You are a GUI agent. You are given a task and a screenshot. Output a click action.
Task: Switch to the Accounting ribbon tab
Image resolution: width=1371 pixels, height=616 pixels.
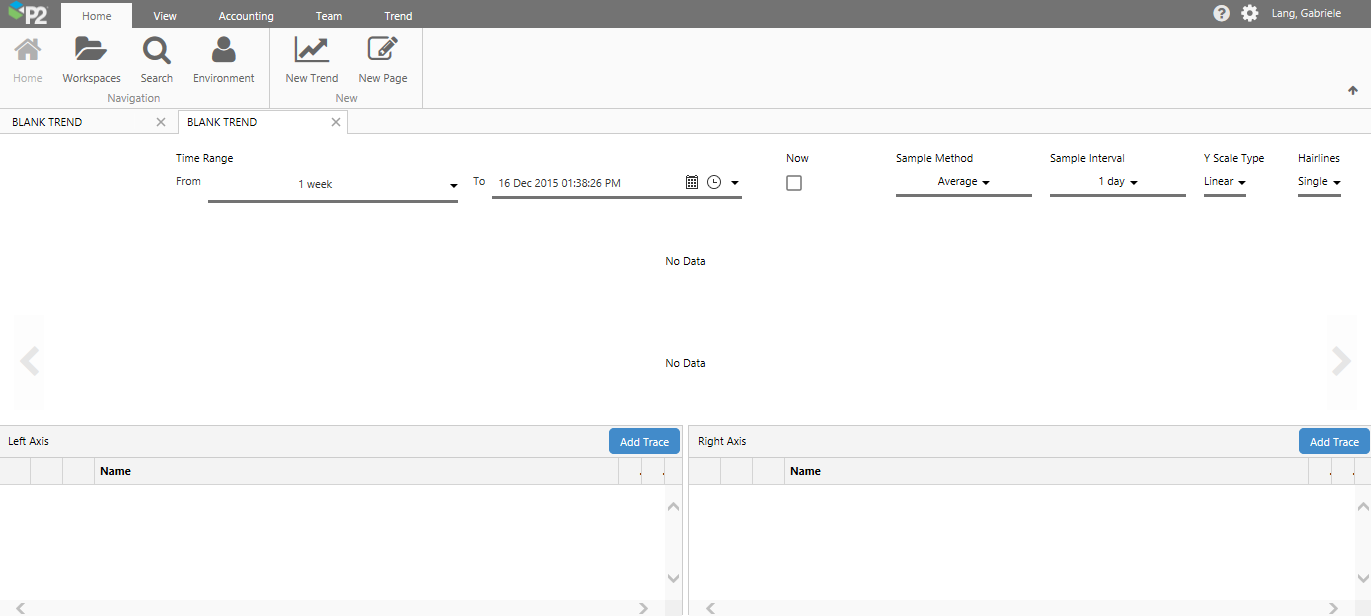[246, 16]
